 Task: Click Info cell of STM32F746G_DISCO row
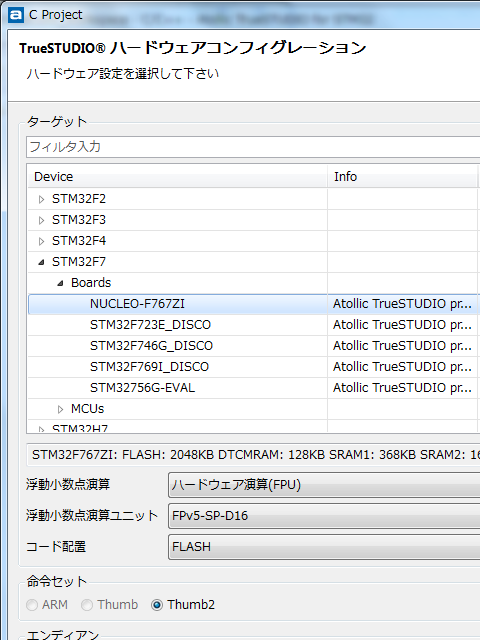point(402,346)
